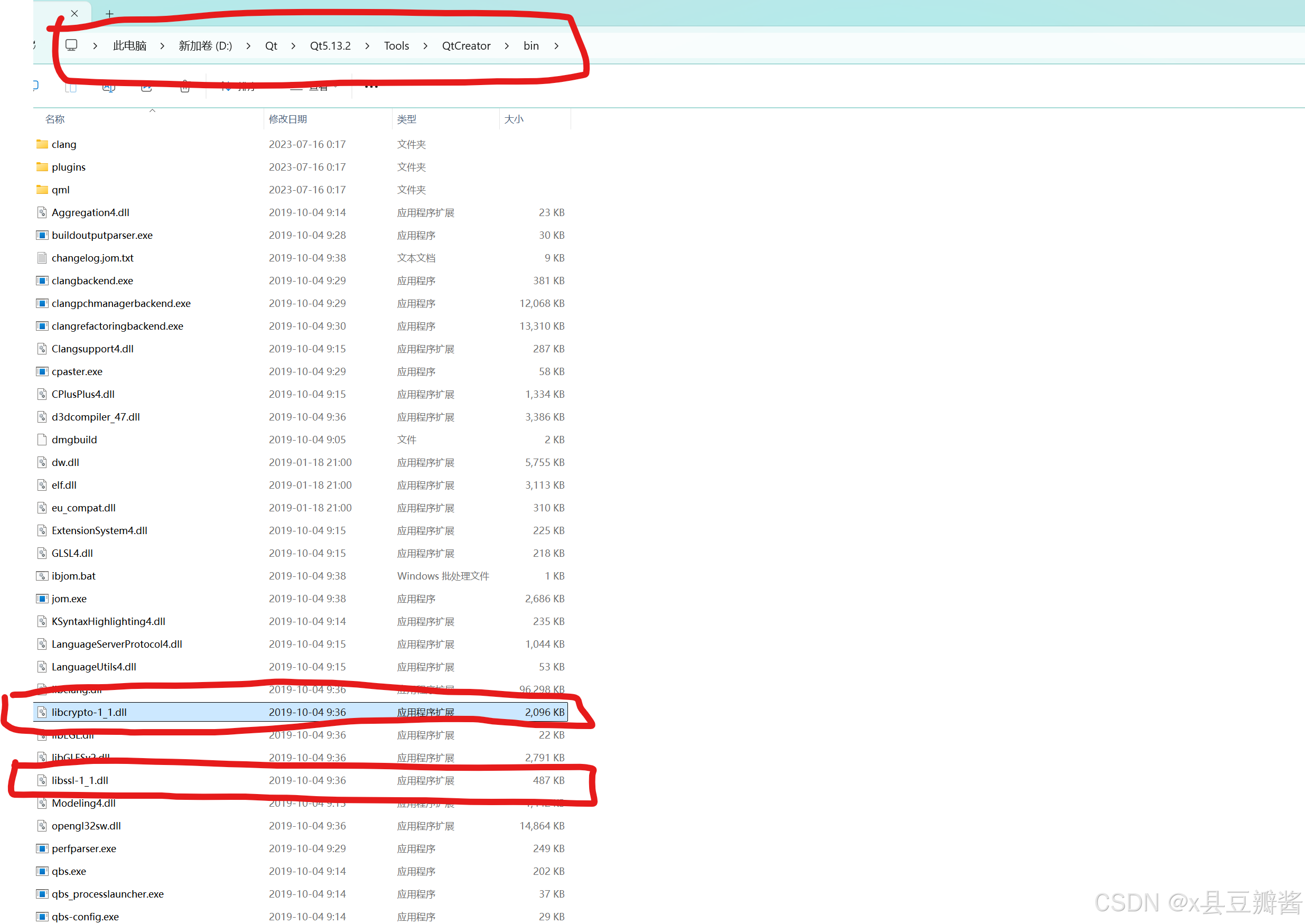
Task: Navigate to 新加卷 (D:) in breadcrumb
Action: pyautogui.click(x=206, y=45)
